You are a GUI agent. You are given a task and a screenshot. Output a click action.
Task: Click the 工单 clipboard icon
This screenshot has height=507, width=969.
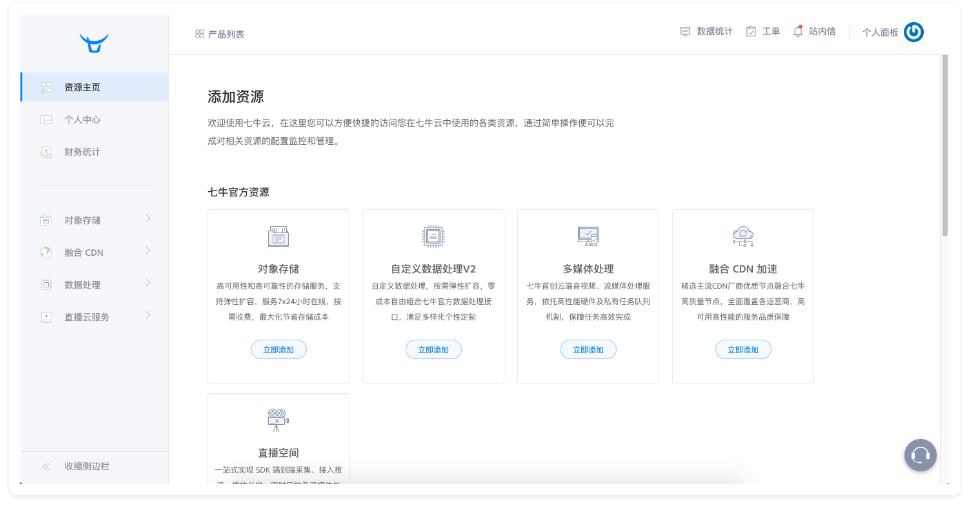click(751, 32)
